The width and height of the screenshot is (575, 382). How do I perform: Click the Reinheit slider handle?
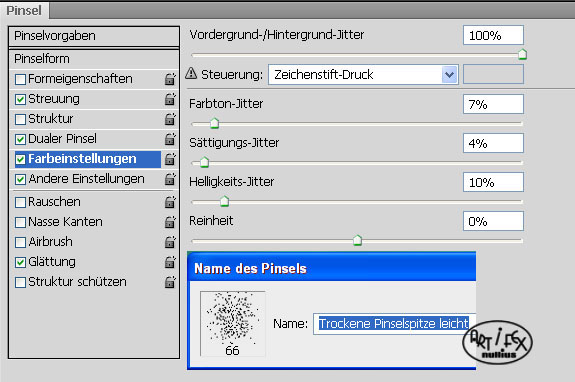pos(357,240)
